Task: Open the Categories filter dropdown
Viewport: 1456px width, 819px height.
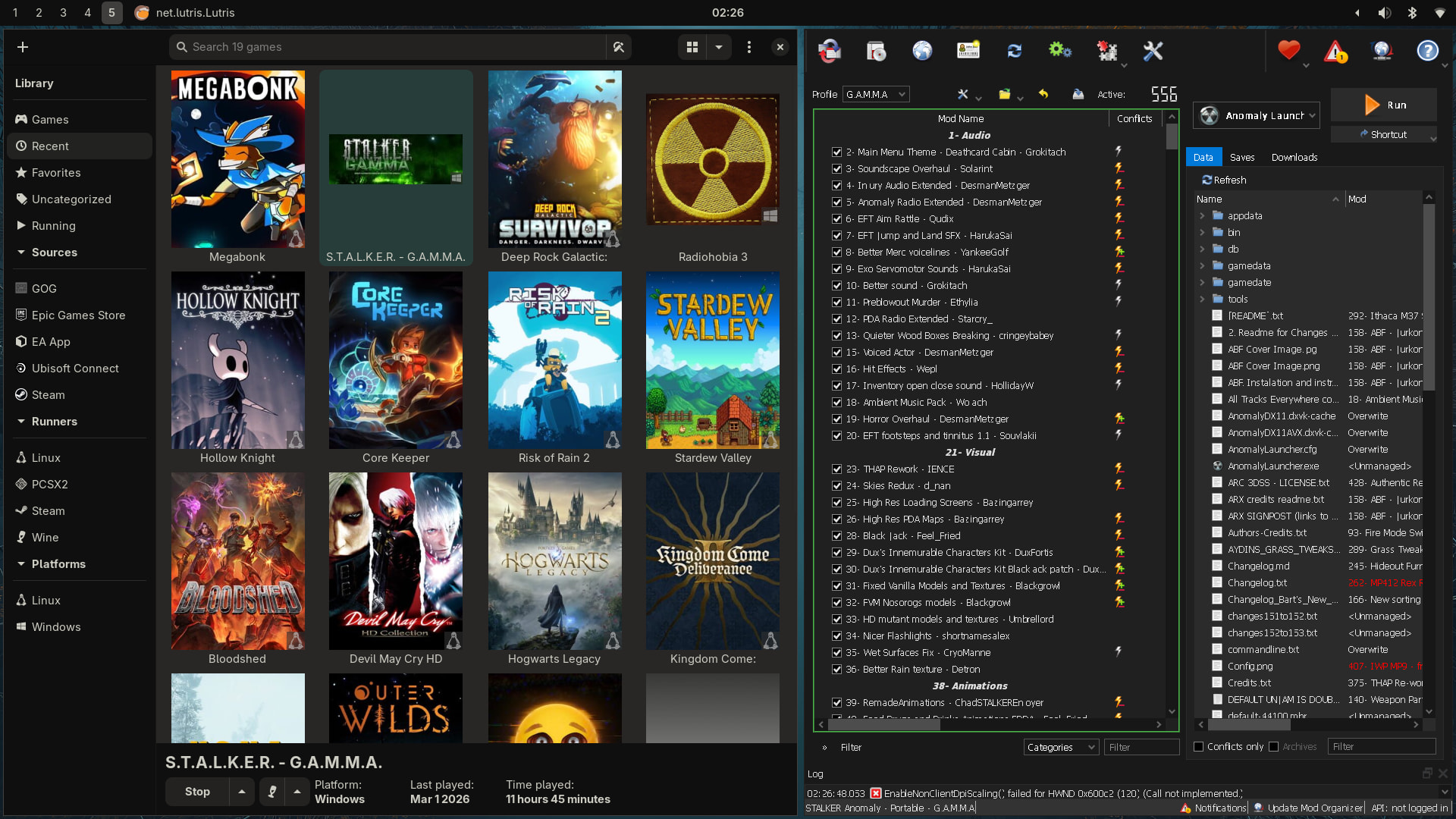Action: coord(1060,748)
